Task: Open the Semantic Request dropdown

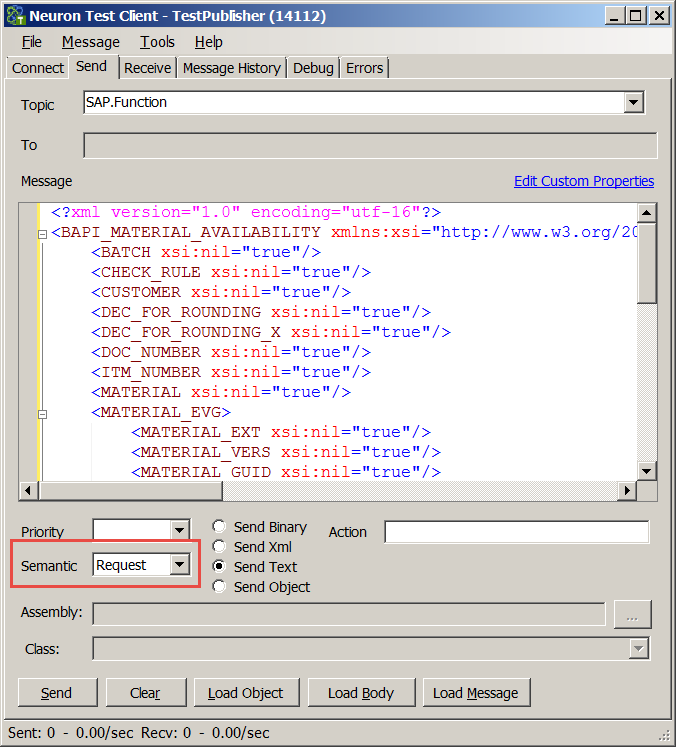Action: (179, 565)
